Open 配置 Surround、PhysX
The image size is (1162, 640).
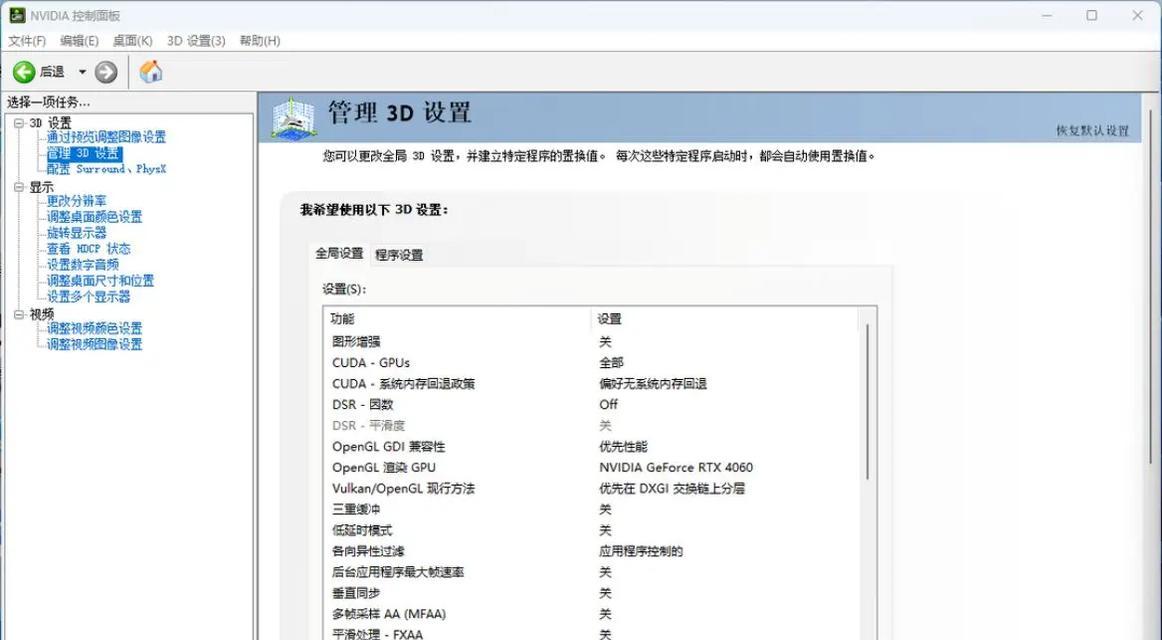(107, 169)
